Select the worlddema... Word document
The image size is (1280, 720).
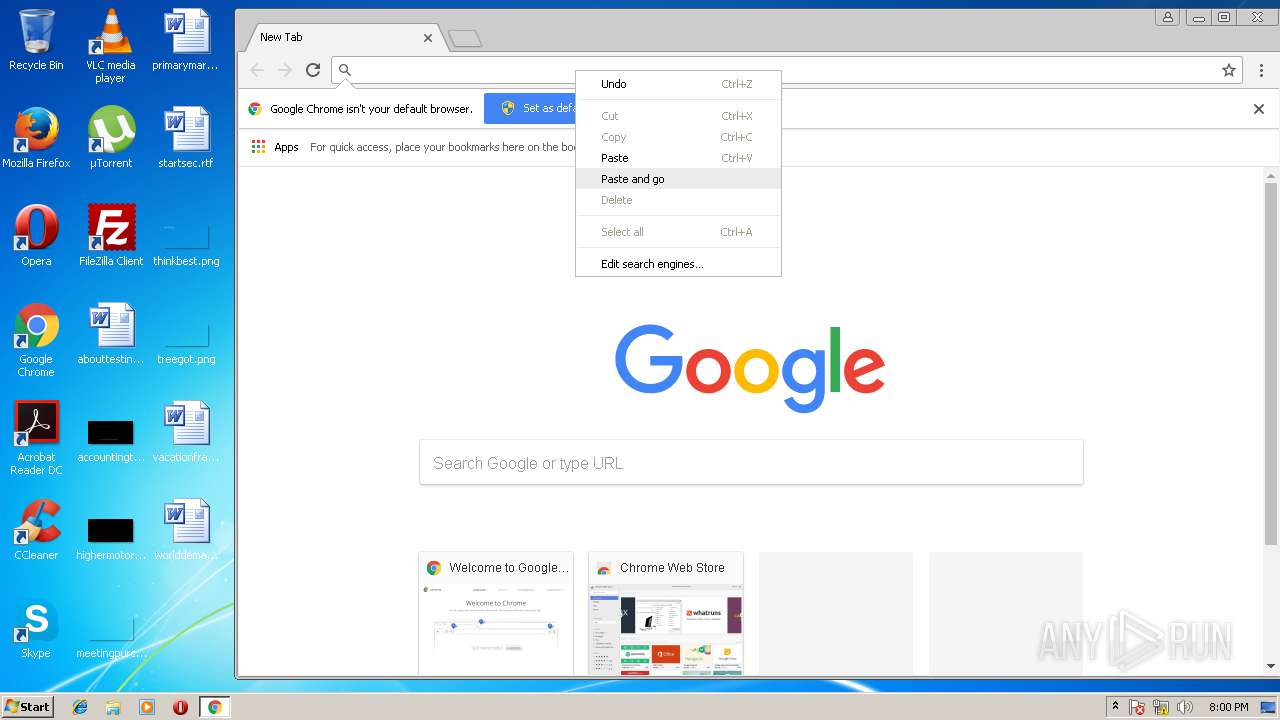(186, 529)
